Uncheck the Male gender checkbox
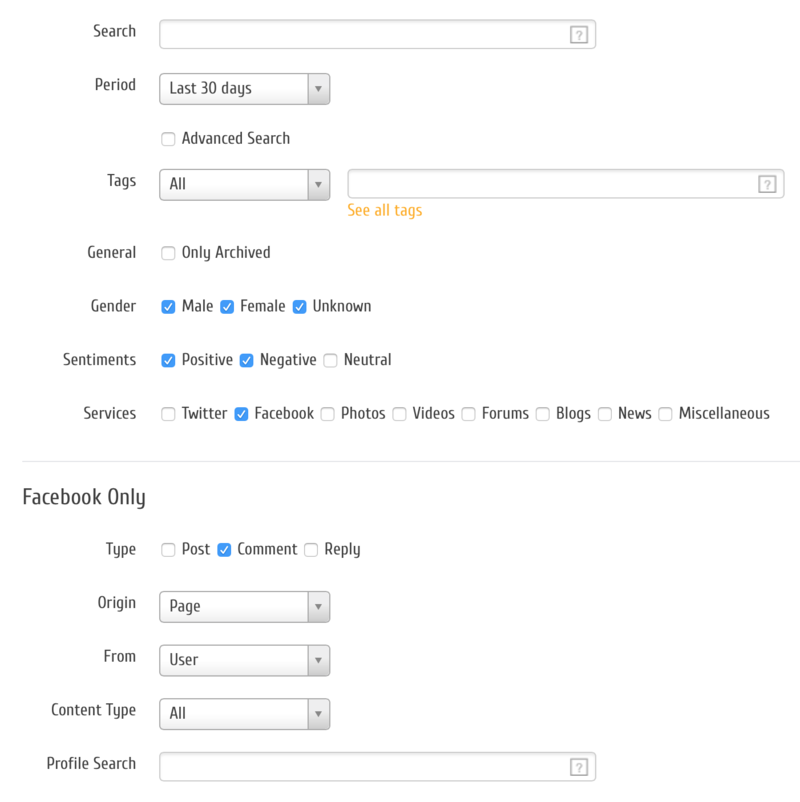Image resolution: width=800 pixels, height=802 pixels. click(x=168, y=307)
